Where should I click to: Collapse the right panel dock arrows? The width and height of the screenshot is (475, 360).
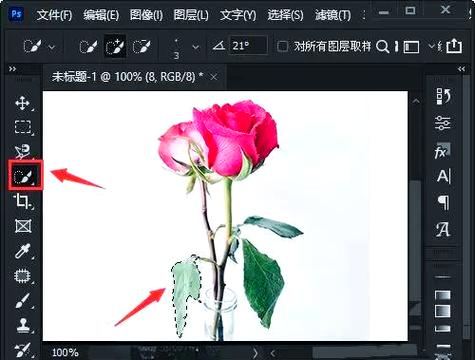[461, 69]
